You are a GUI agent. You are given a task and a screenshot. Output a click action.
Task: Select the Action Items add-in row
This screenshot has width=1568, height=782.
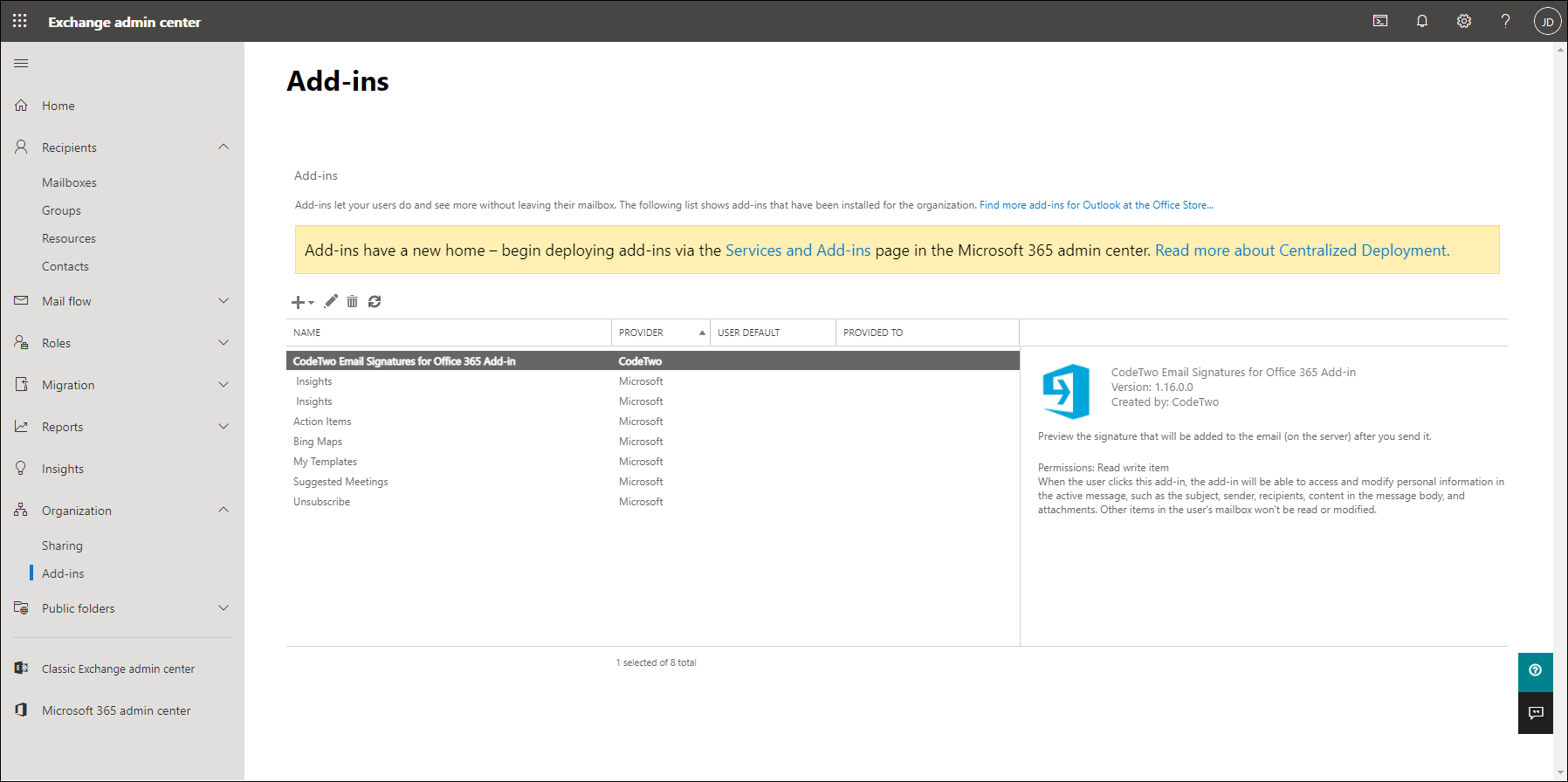click(x=653, y=422)
